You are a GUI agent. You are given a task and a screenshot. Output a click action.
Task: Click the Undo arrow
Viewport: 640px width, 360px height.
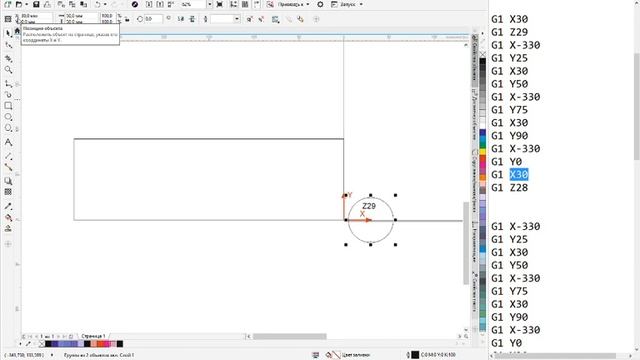pos(98,4)
